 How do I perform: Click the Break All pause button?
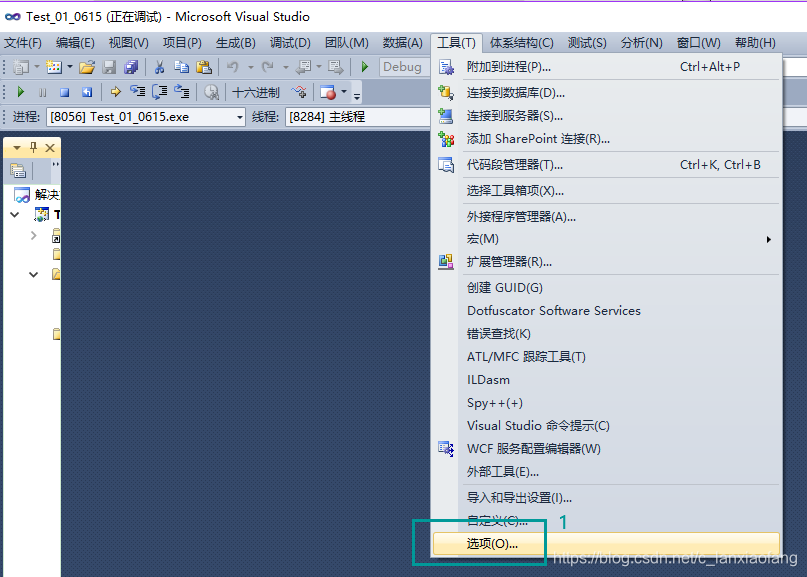(43, 93)
